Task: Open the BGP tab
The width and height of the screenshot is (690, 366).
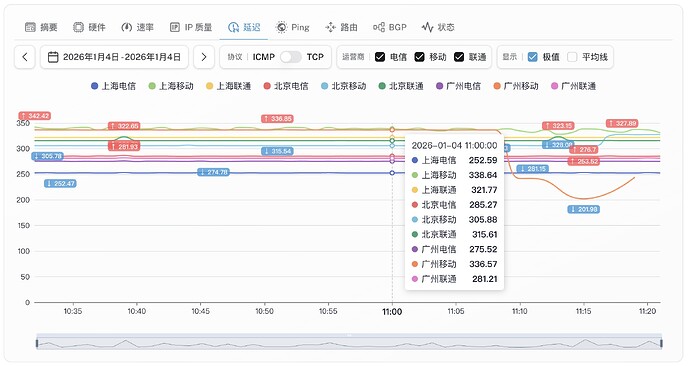Action: [x=390, y=27]
